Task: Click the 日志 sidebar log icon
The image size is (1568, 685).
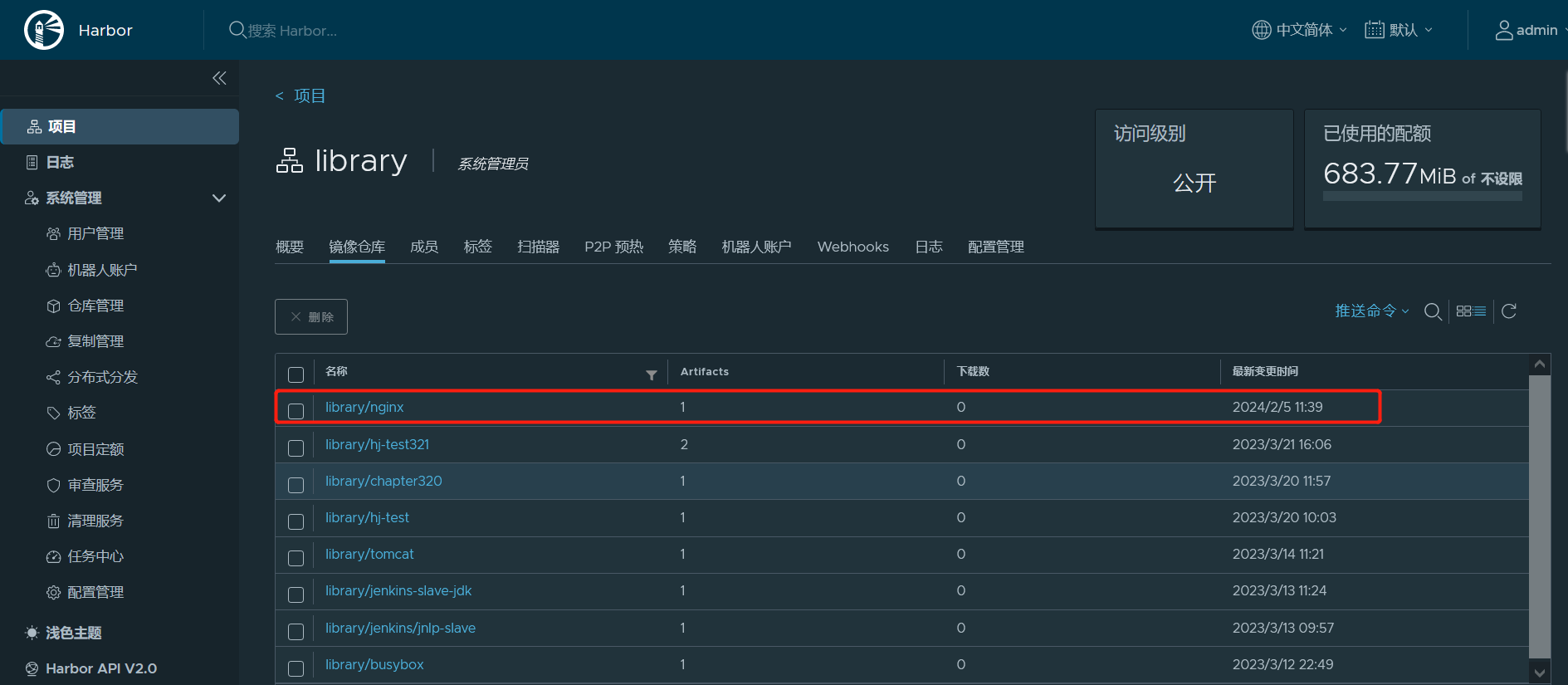Action: pyautogui.click(x=32, y=162)
